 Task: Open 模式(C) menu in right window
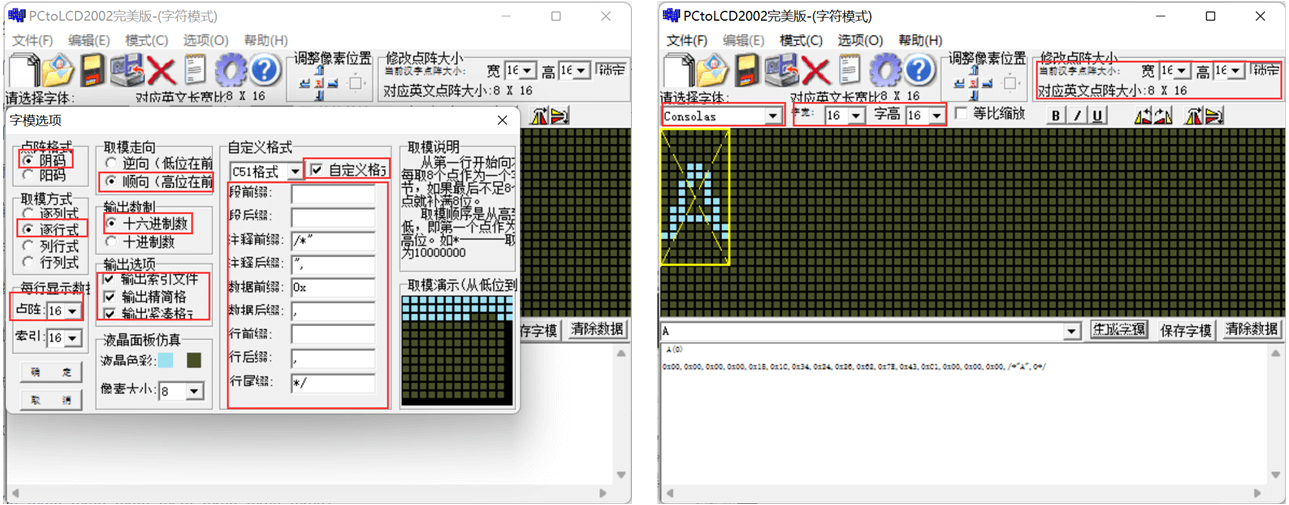pyautogui.click(x=801, y=40)
